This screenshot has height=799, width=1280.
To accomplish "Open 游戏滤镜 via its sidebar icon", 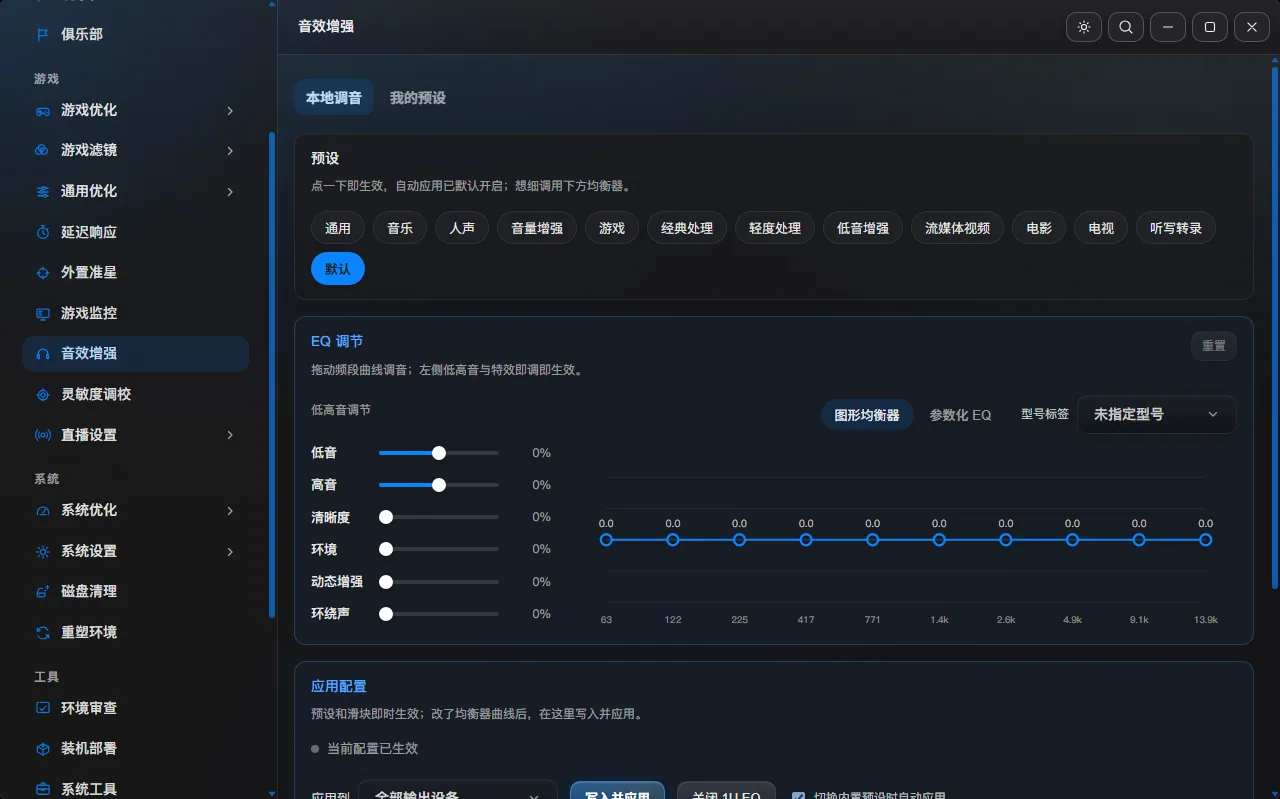I will [43, 150].
